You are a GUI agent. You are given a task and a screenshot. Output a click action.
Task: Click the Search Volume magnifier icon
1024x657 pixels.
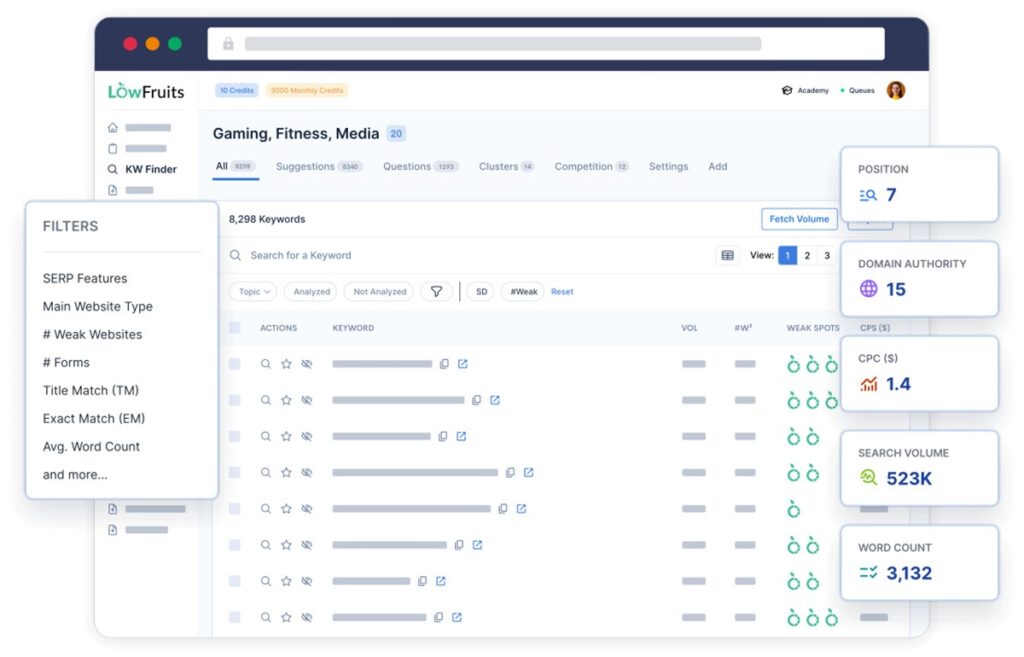869,477
